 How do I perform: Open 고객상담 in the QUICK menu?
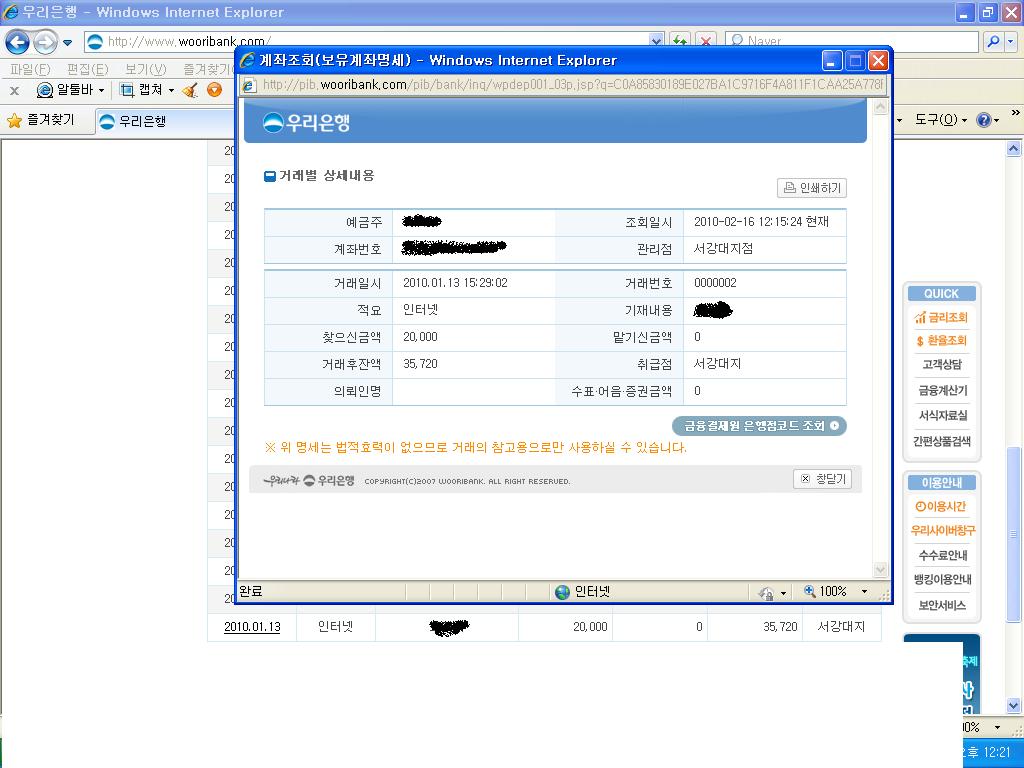click(942, 364)
